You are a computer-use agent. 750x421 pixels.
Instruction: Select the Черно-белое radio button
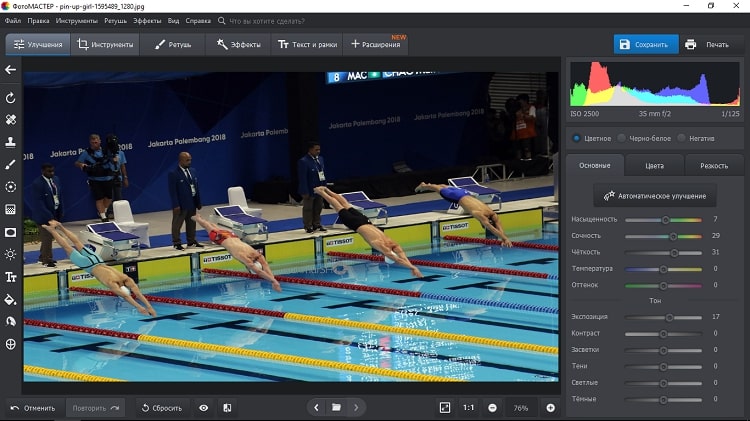point(622,138)
